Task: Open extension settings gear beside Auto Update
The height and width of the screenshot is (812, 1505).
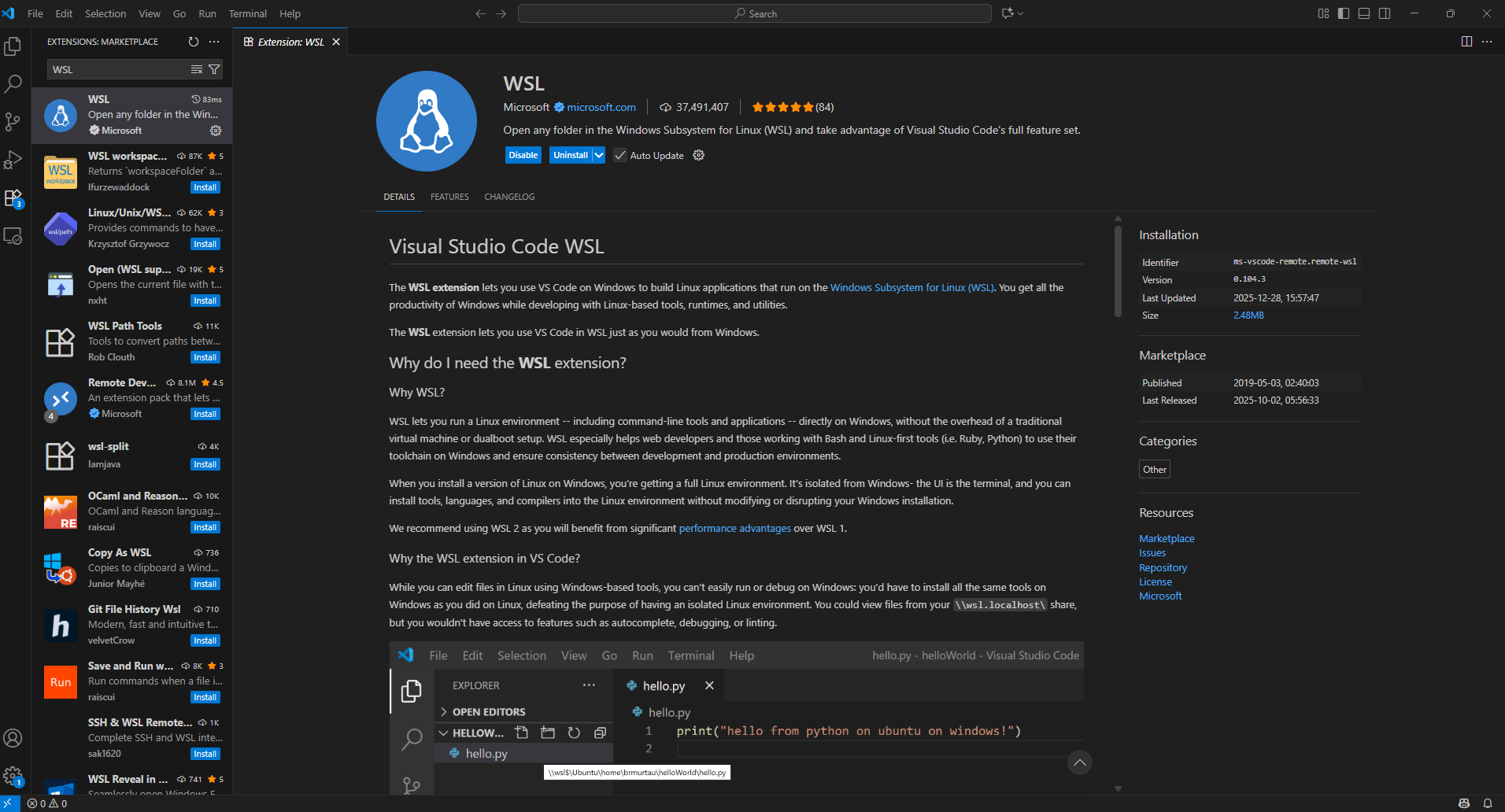Action: click(698, 155)
